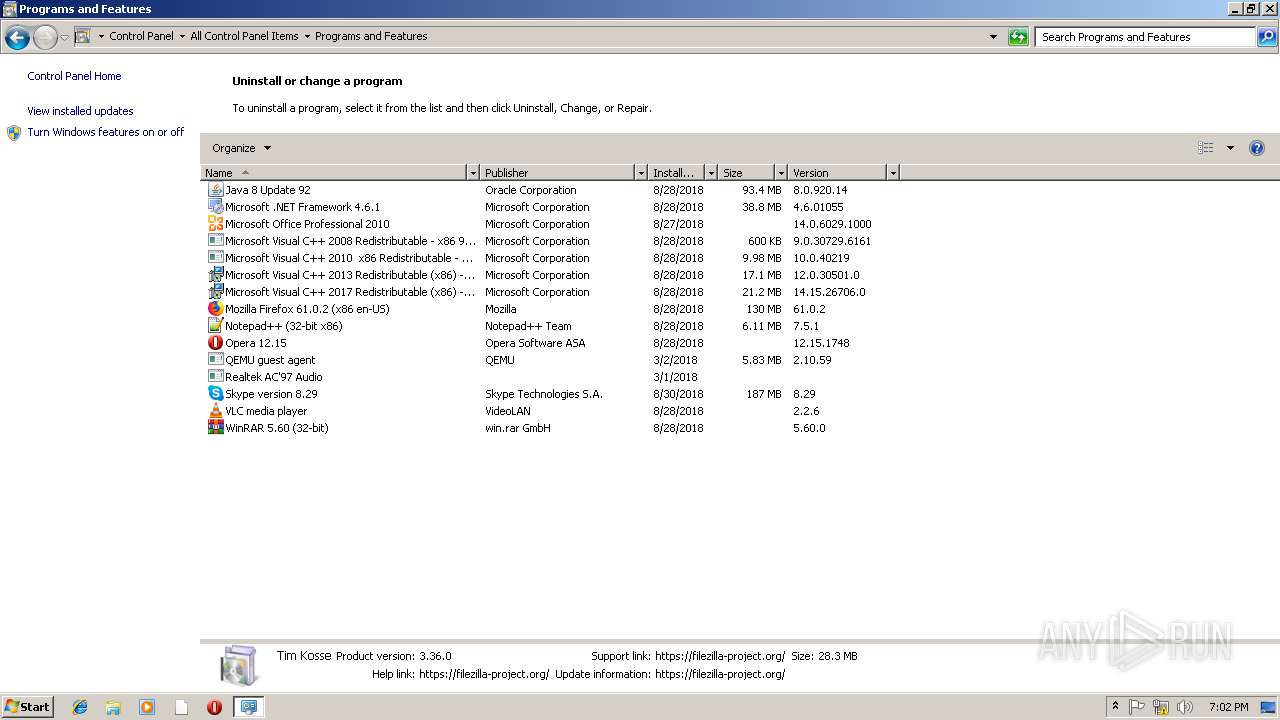This screenshot has width=1280, height=720.
Task: Click the Oracle Corporation publisher cell
Action: [531, 190]
